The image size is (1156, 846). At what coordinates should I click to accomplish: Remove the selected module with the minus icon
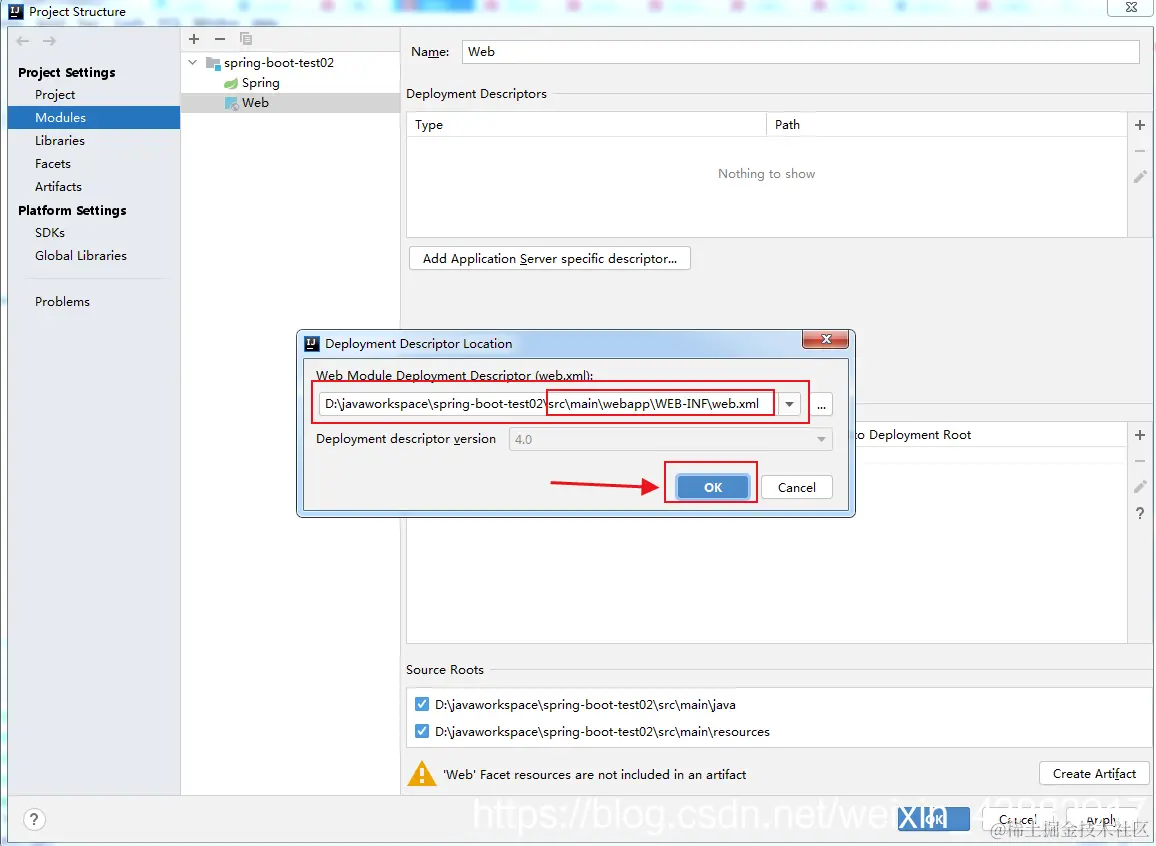(220, 39)
